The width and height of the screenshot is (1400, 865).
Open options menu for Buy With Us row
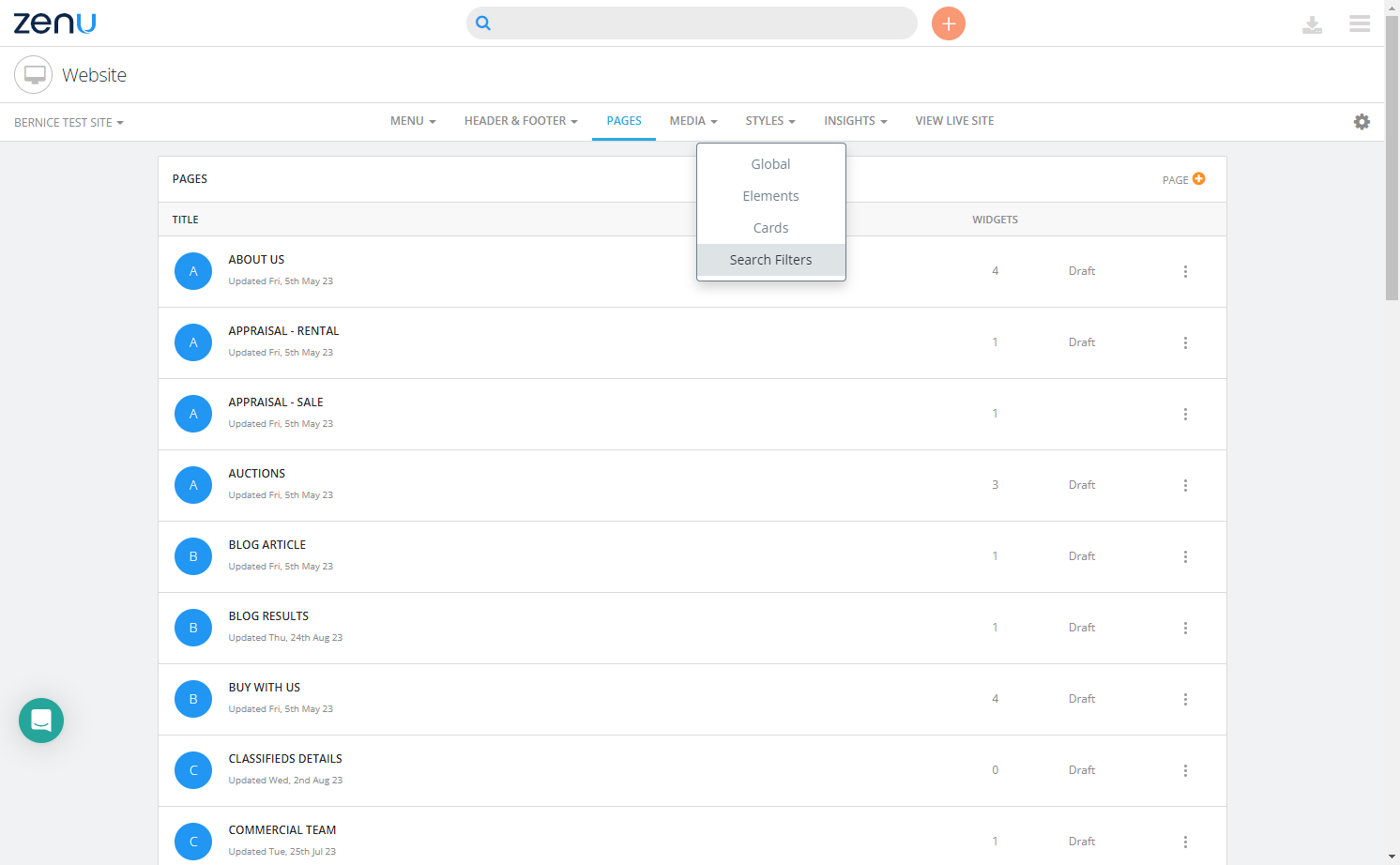[1185, 699]
